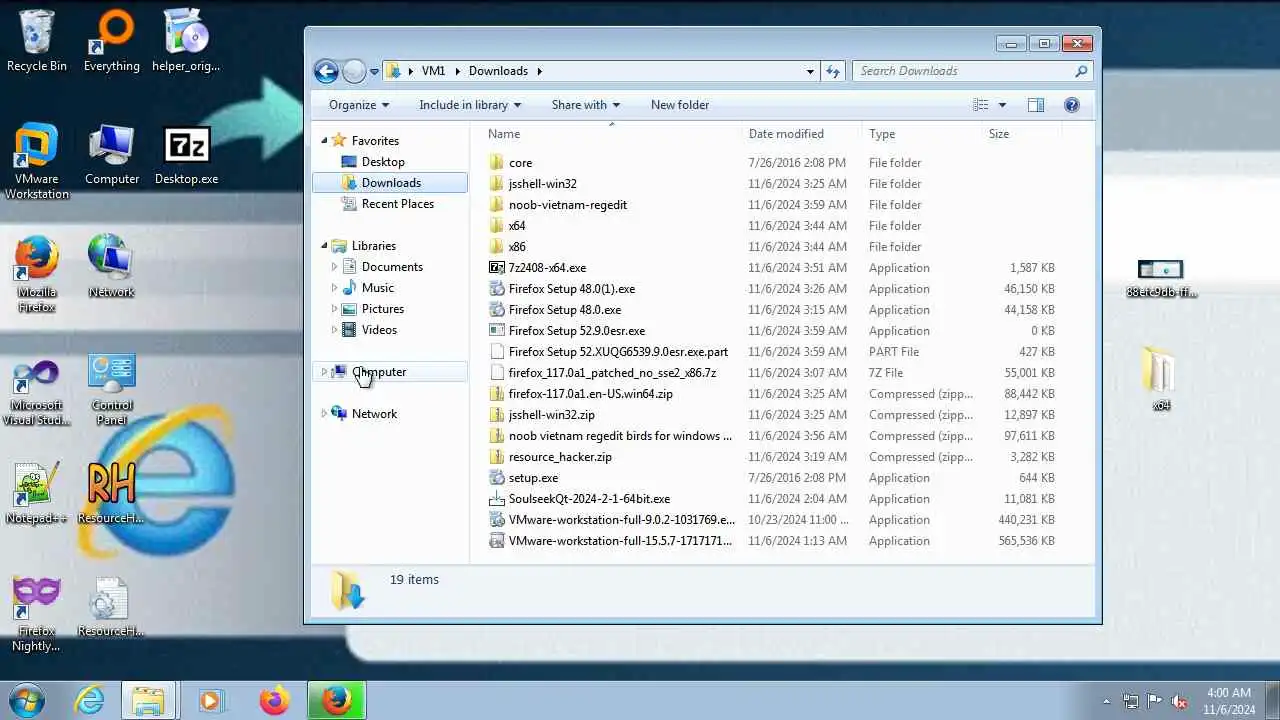Select the Videos library in the sidebar
The width and height of the screenshot is (1280, 720).
pyautogui.click(x=379, y=330)
